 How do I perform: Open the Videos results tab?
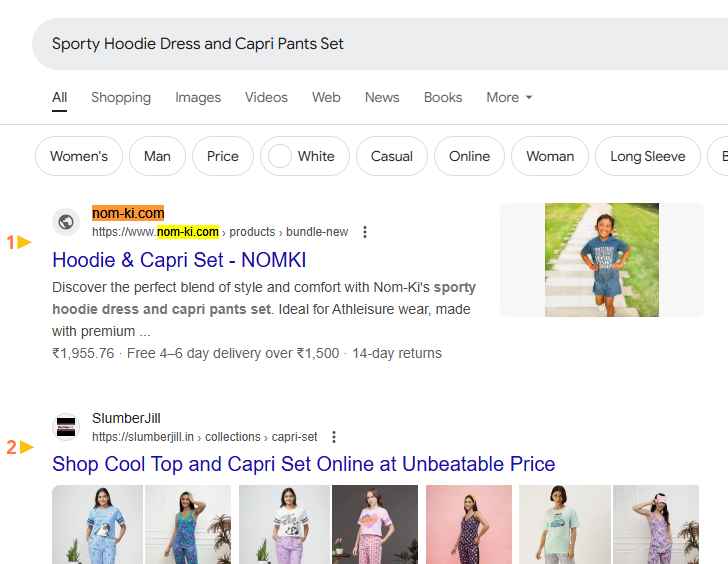click(266, 97)
